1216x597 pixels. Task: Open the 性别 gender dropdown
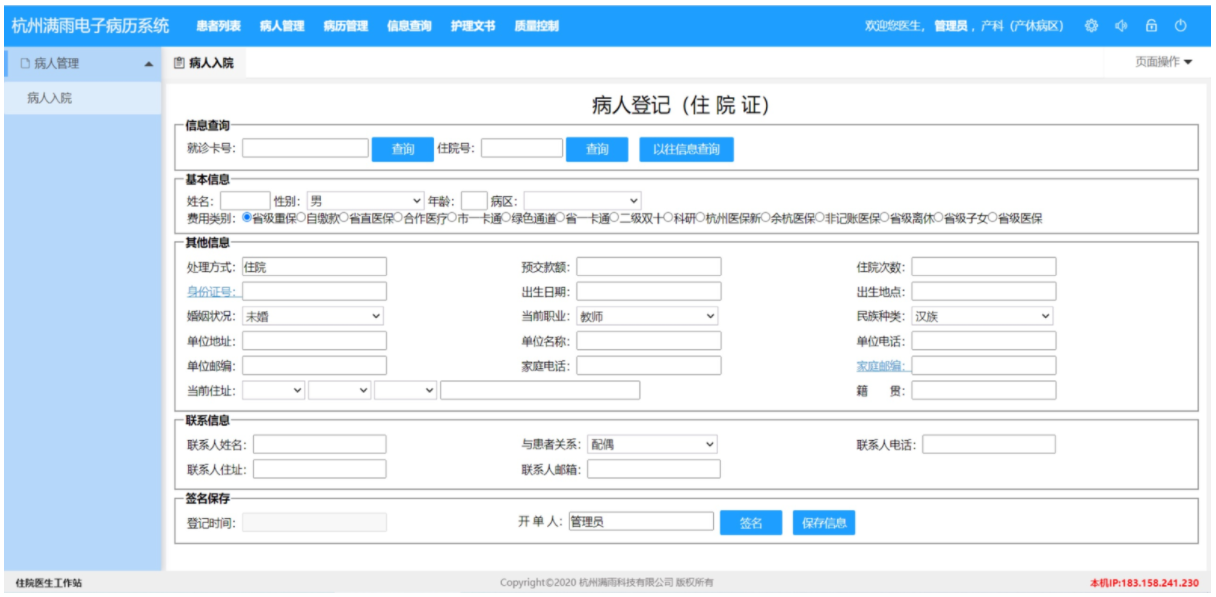click(x=365, y=201)
